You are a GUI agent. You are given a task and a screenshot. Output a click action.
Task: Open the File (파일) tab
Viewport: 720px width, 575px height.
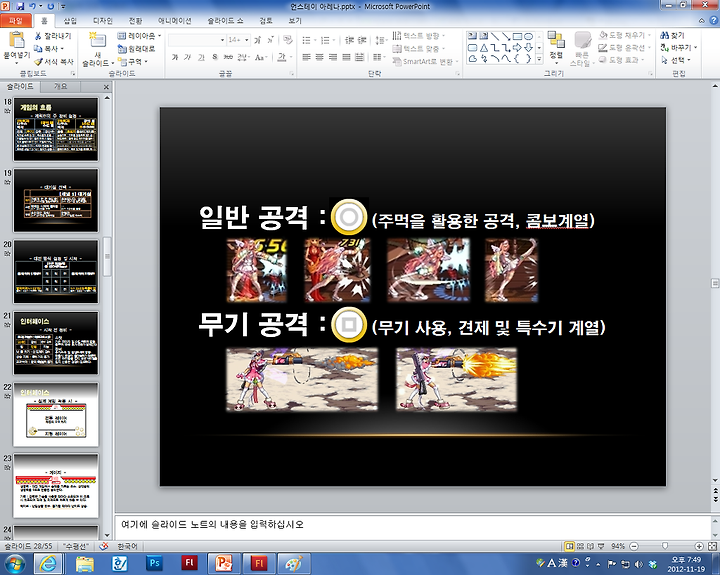coord(16,21)
